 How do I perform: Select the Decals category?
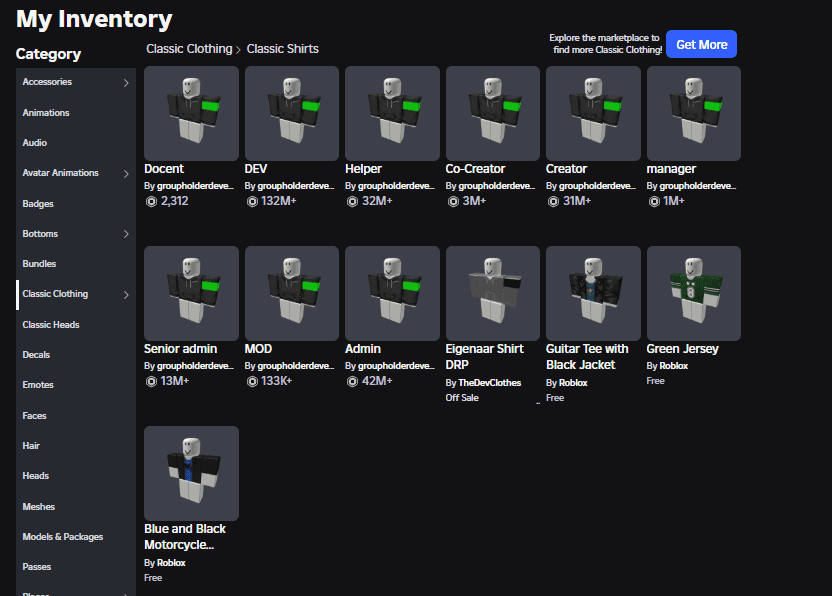click(x=76, y=355)
